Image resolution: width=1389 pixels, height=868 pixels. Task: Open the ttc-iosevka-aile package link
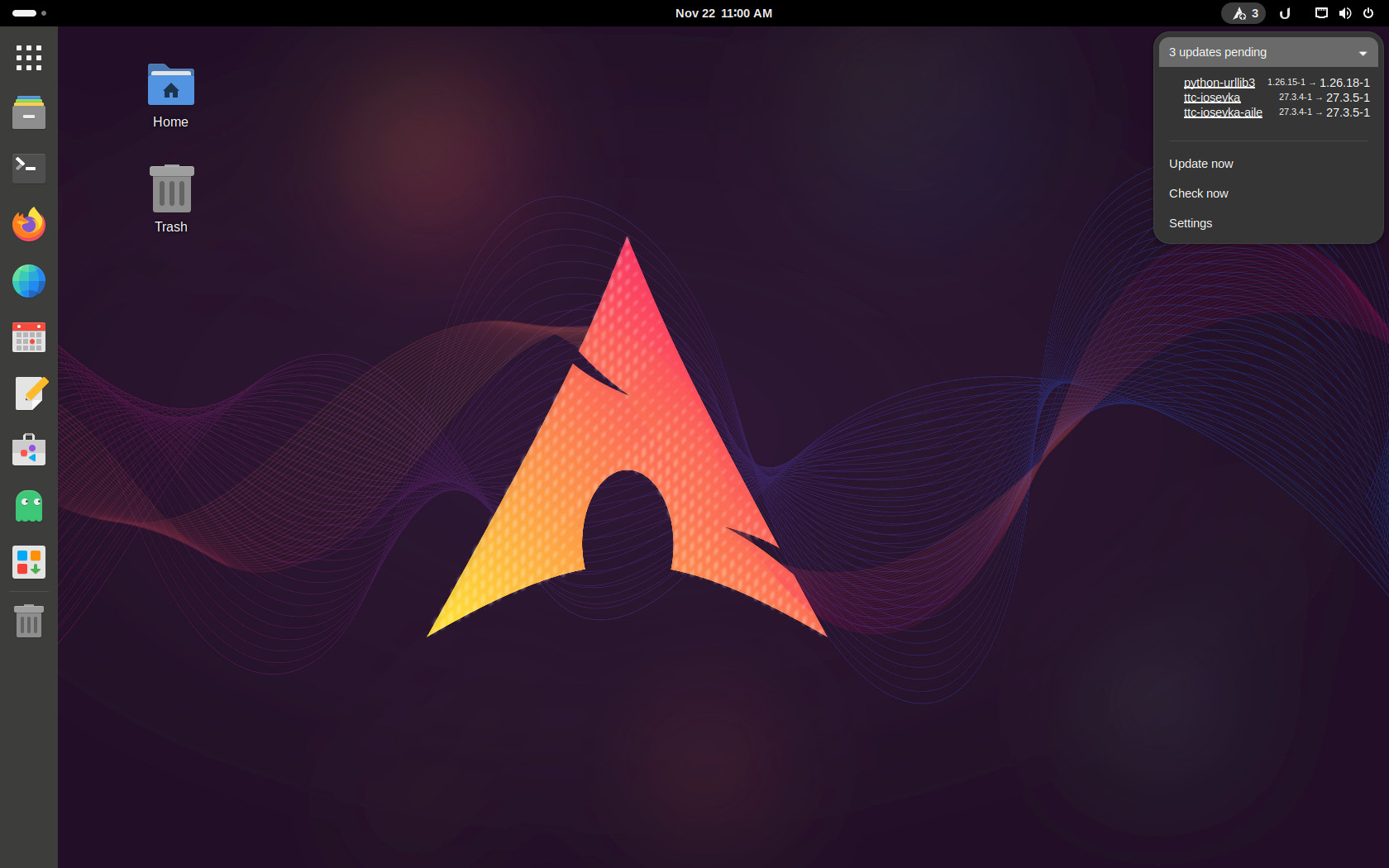(1223, 112)
